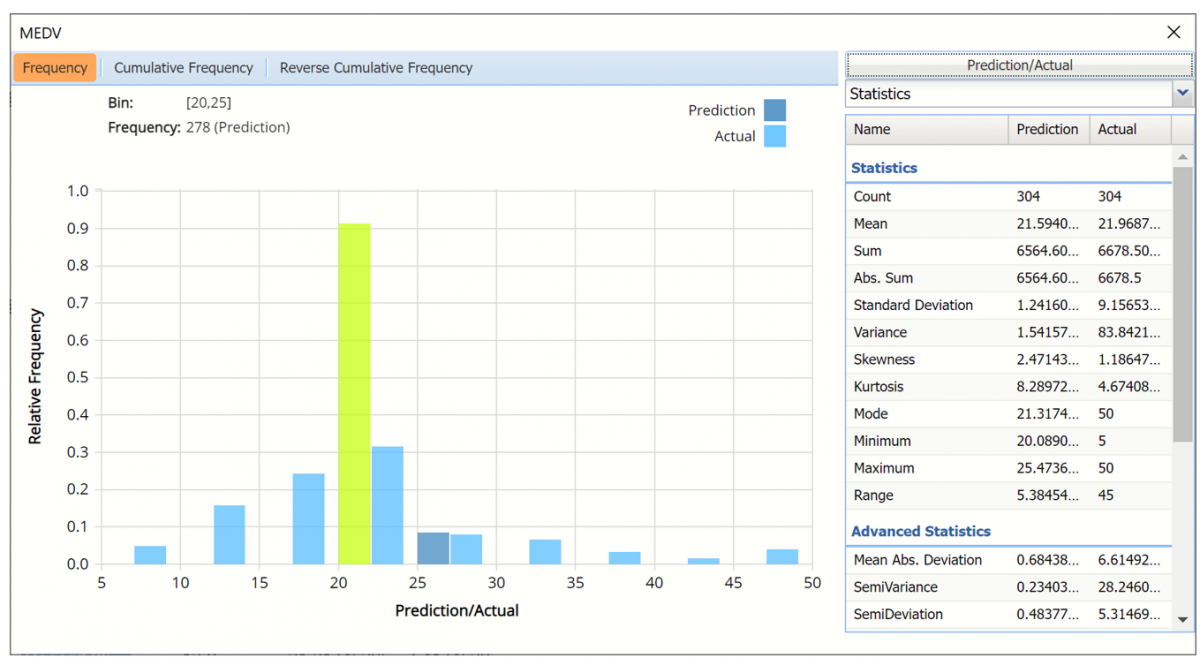Select the dark blue Prediction bar near 25
Viewport: 1200px width, 658px height.
pyautogui.click(x=433, y=548)
